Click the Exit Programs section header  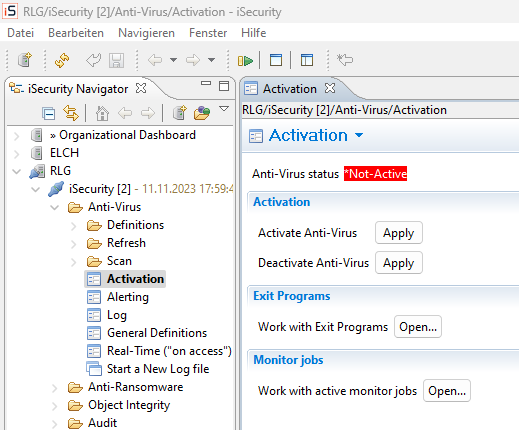[292, 296]
